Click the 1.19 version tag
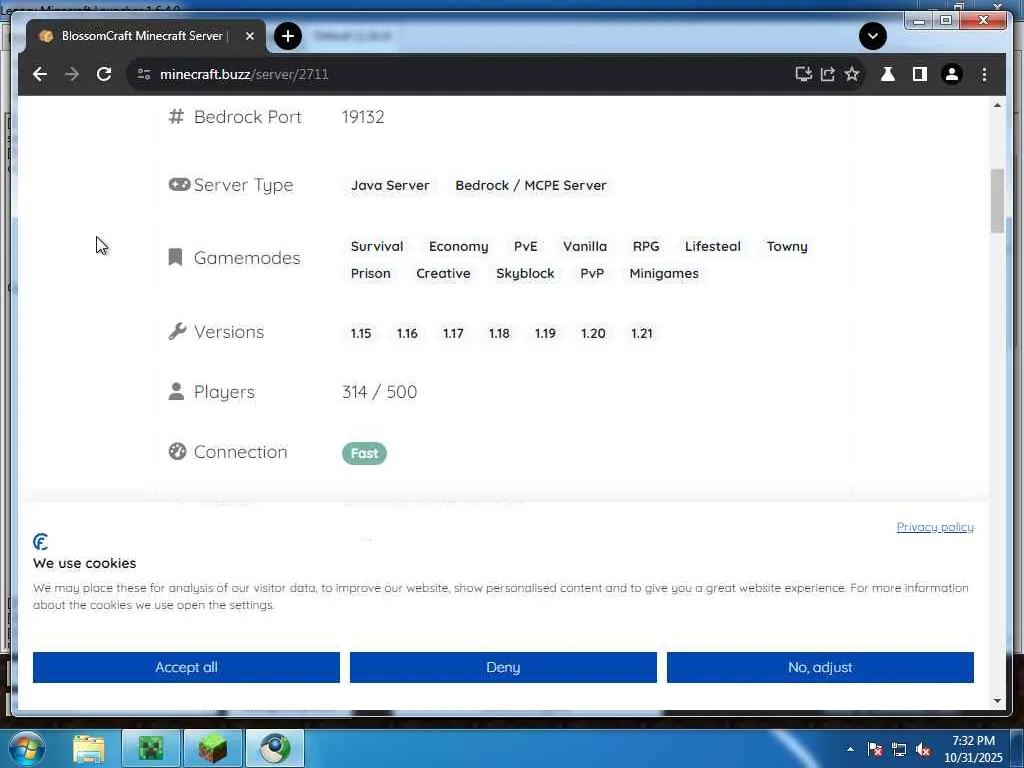 pos(545,334)
